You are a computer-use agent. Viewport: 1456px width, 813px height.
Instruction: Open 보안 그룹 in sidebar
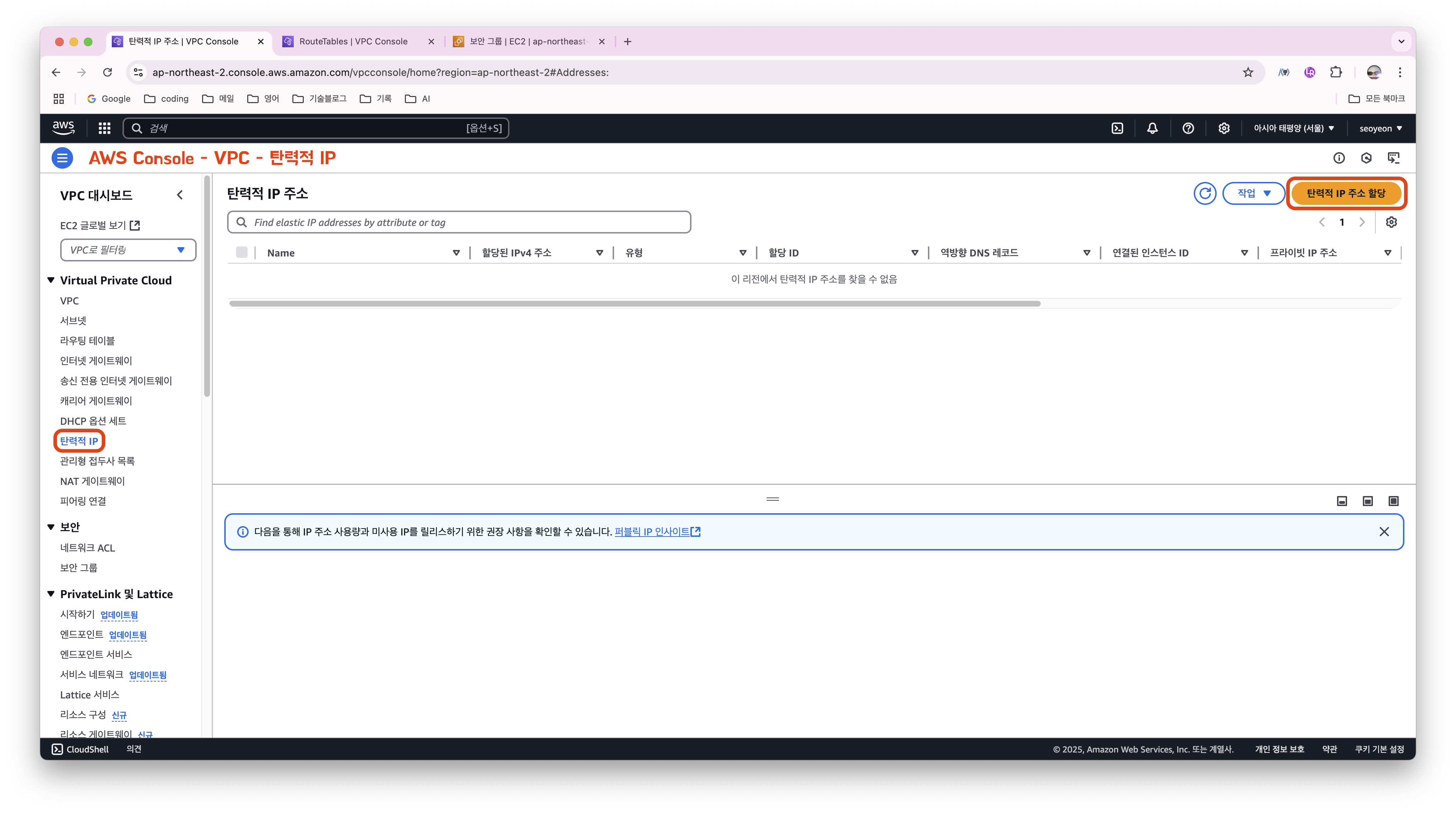pos(78,568)
